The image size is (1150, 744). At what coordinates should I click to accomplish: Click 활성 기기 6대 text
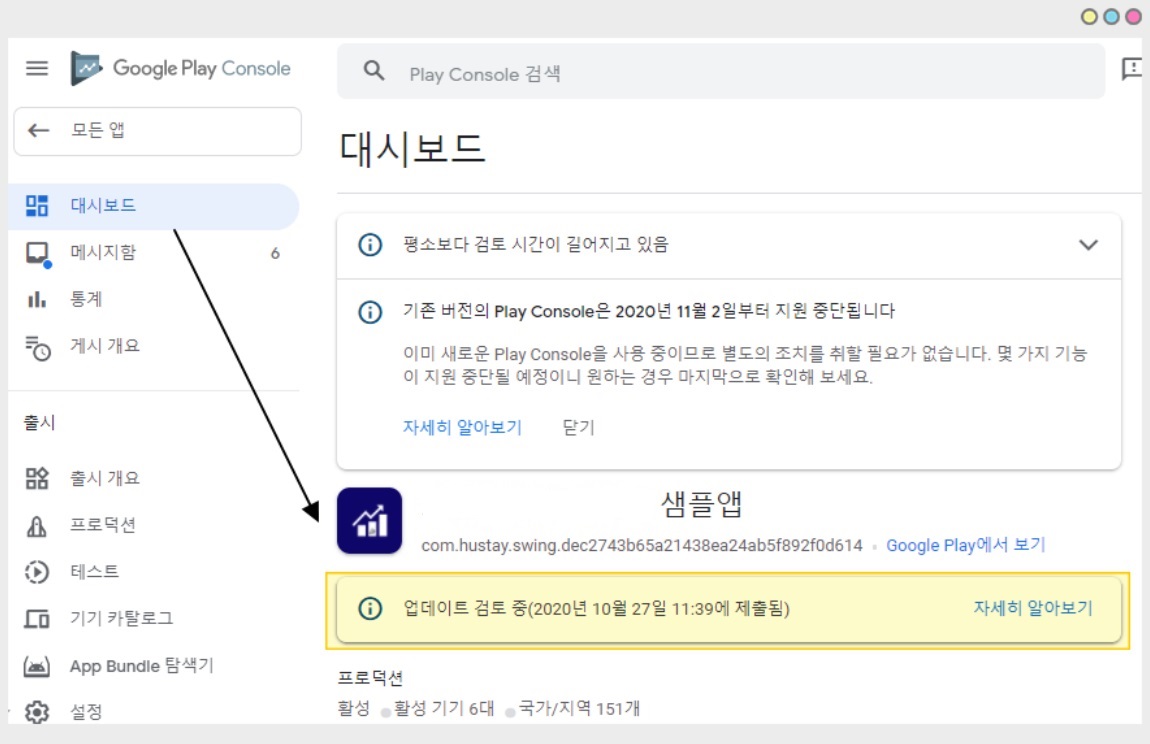pyautogui.click(x=444, y=709)
